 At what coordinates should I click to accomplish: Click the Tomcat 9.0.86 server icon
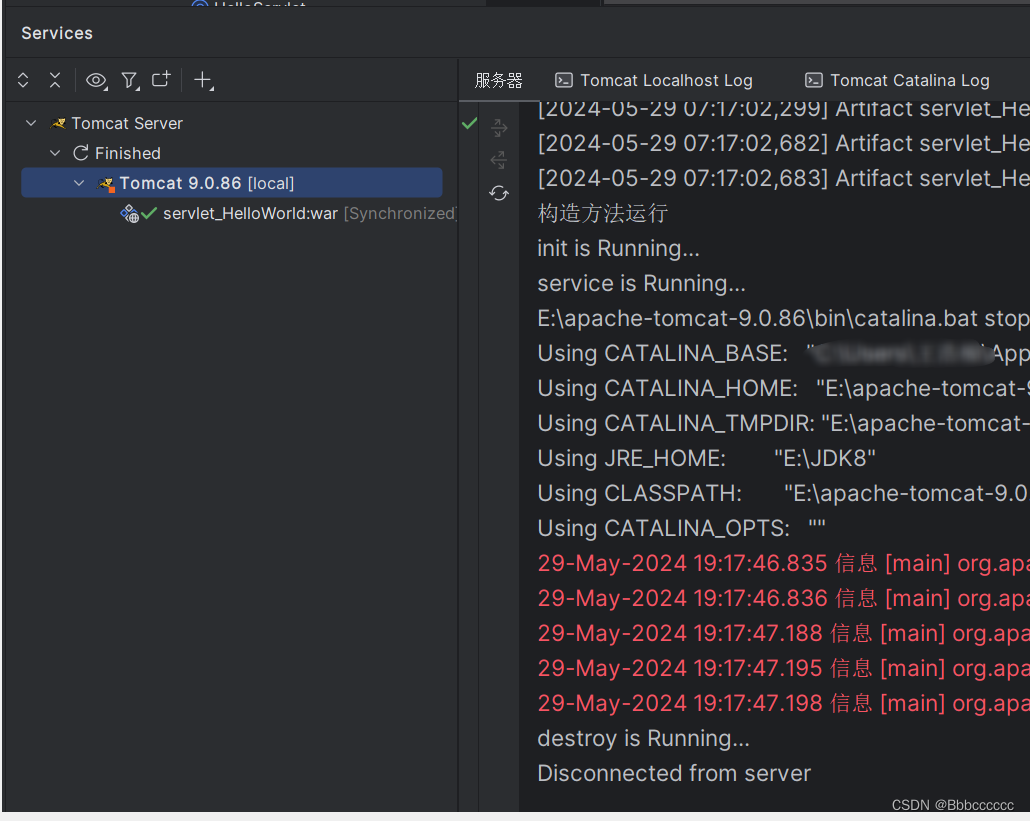click(106, 184)
